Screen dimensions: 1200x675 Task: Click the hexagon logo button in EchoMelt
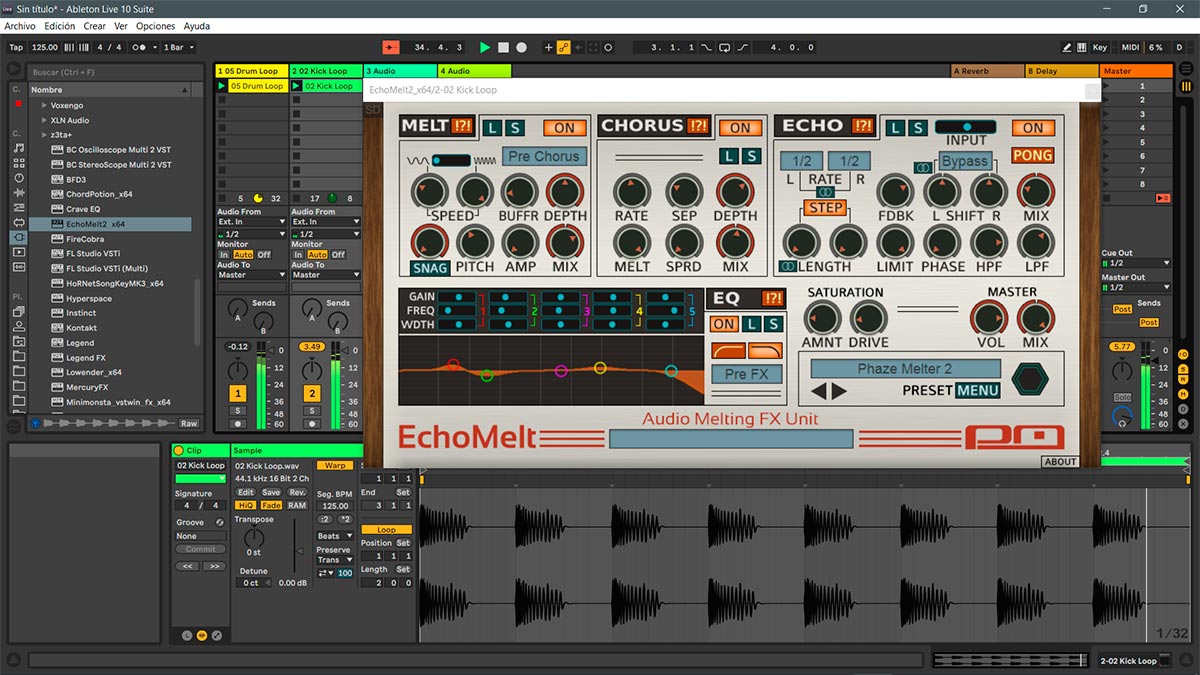[x=1030, y=379]
